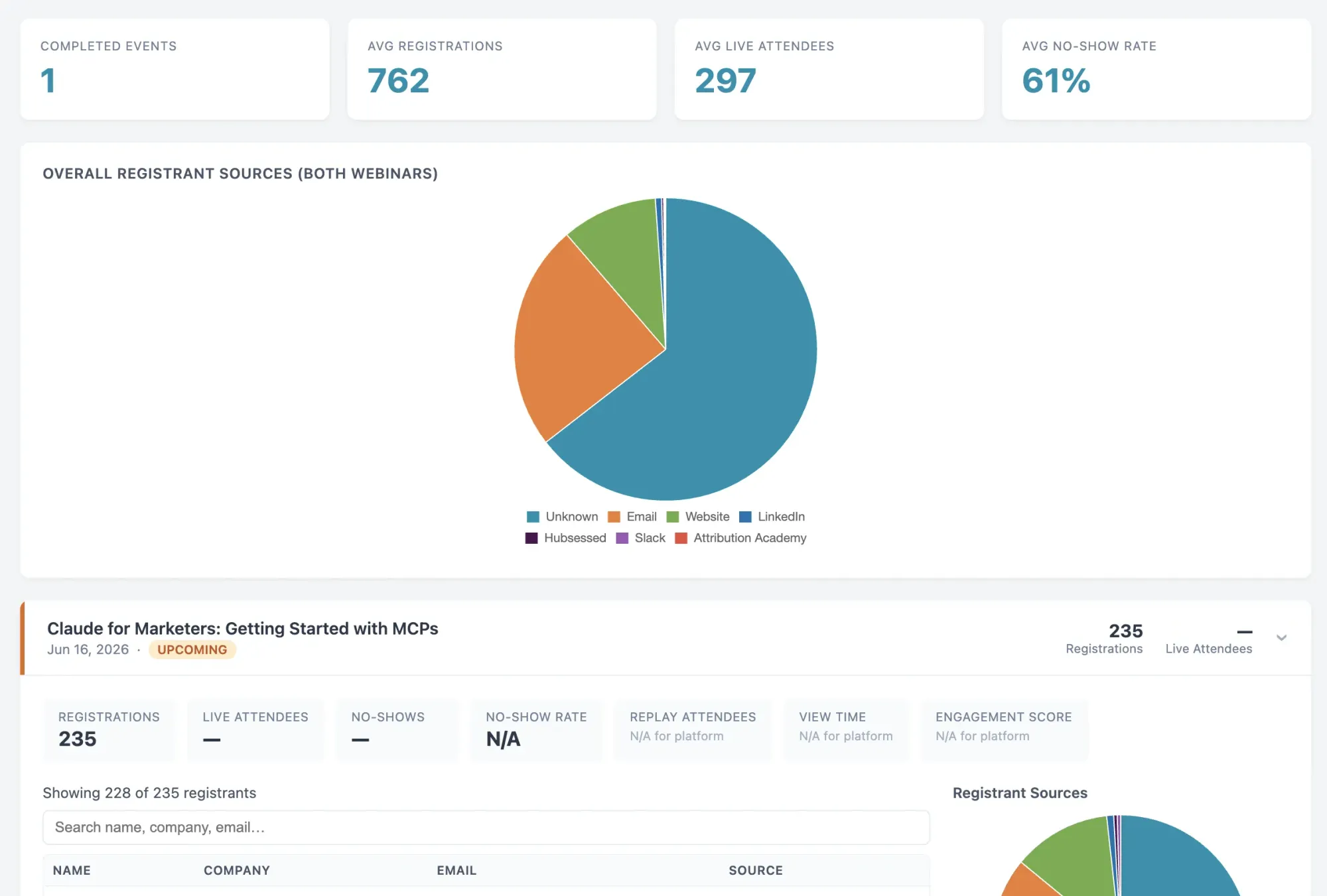Image resolution: width=1327 pixels, height=896 pixels.
Task: Toggle the Email legend swatch
Action: click(x=614, y=517)
